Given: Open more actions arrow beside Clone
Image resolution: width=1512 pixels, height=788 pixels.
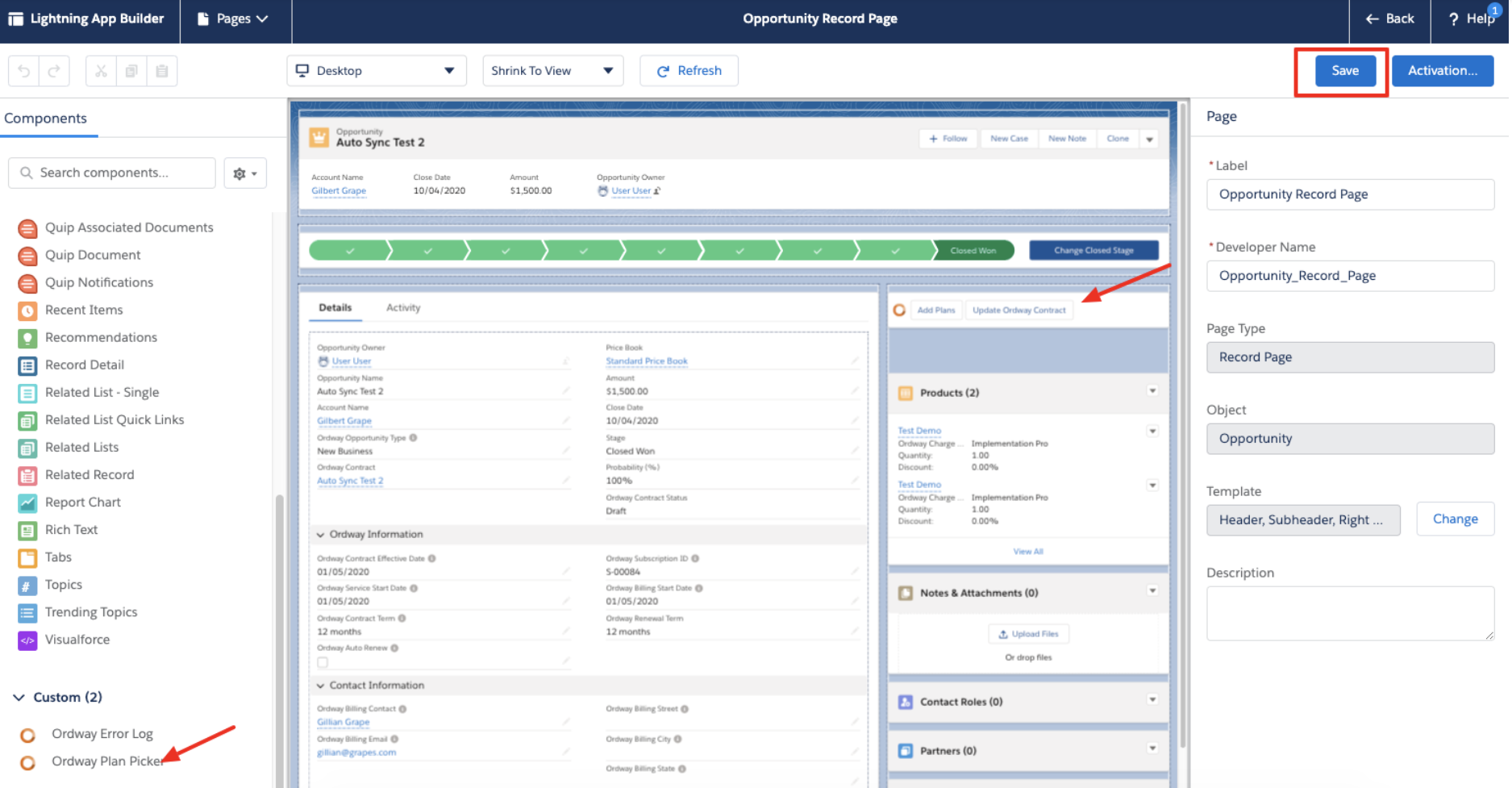Looking at the screenshot, I should tap(1149, 140).
